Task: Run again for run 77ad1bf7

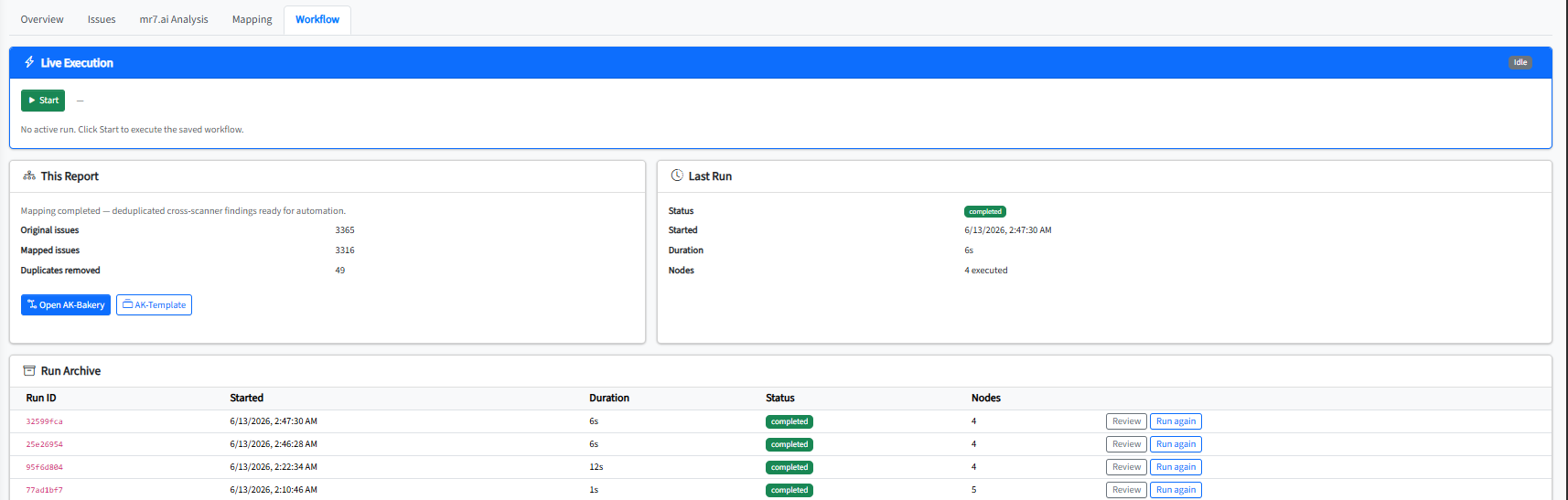Action: point(1176,490)
